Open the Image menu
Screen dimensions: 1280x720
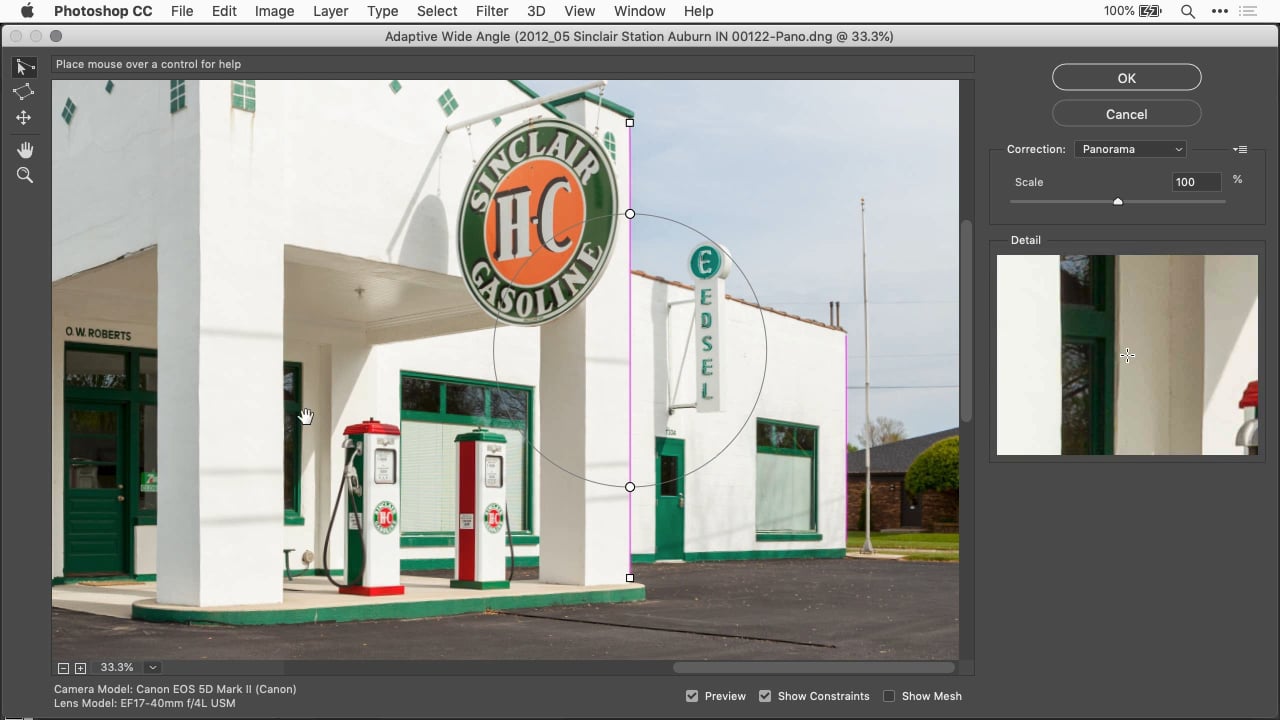point(274,11)
